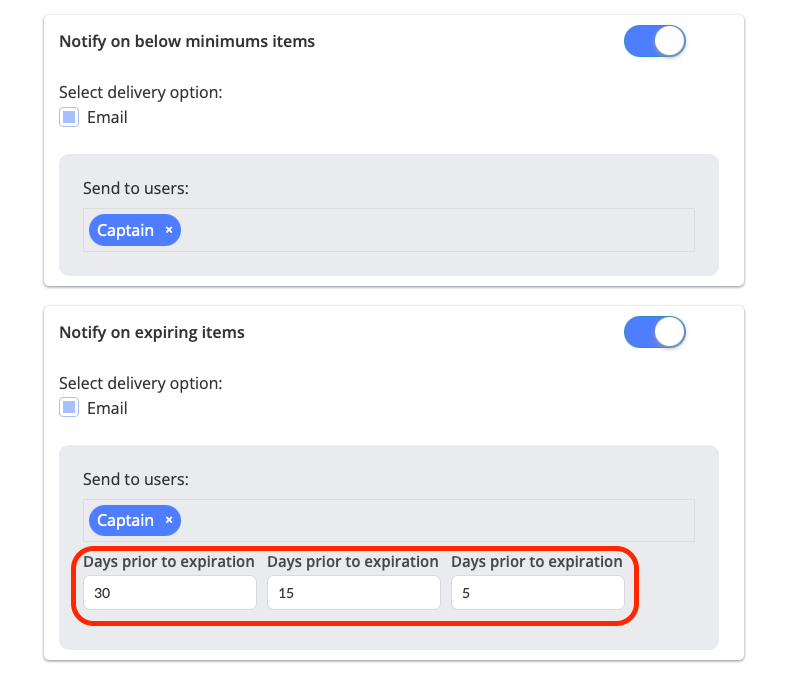This screenshot has width=792, height=673.
Task: Click 'Select delivery option:' under below minimums
Action: [x=140, y=92]
